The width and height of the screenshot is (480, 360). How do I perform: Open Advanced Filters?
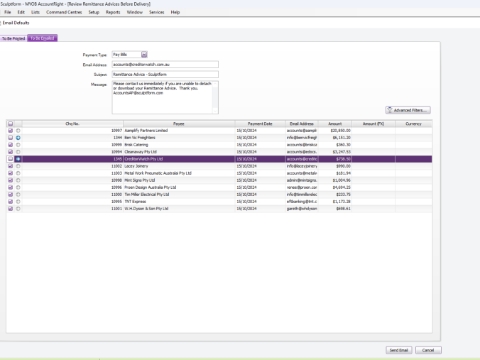point(408,110)
